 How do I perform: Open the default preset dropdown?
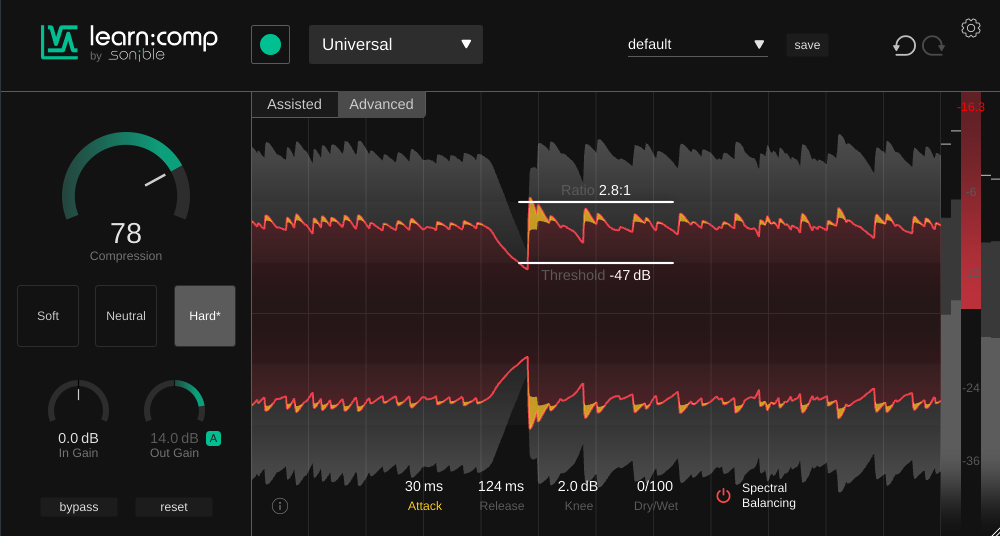(697, 45)
